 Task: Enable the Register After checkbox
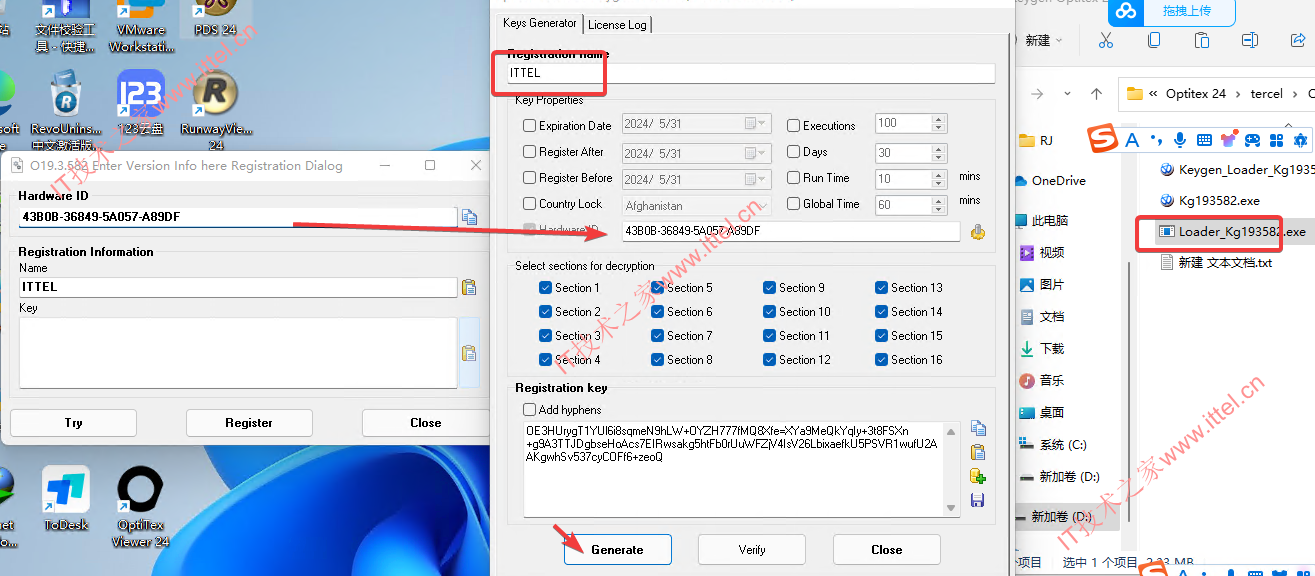pyautogui.click(x=530, y=152)
